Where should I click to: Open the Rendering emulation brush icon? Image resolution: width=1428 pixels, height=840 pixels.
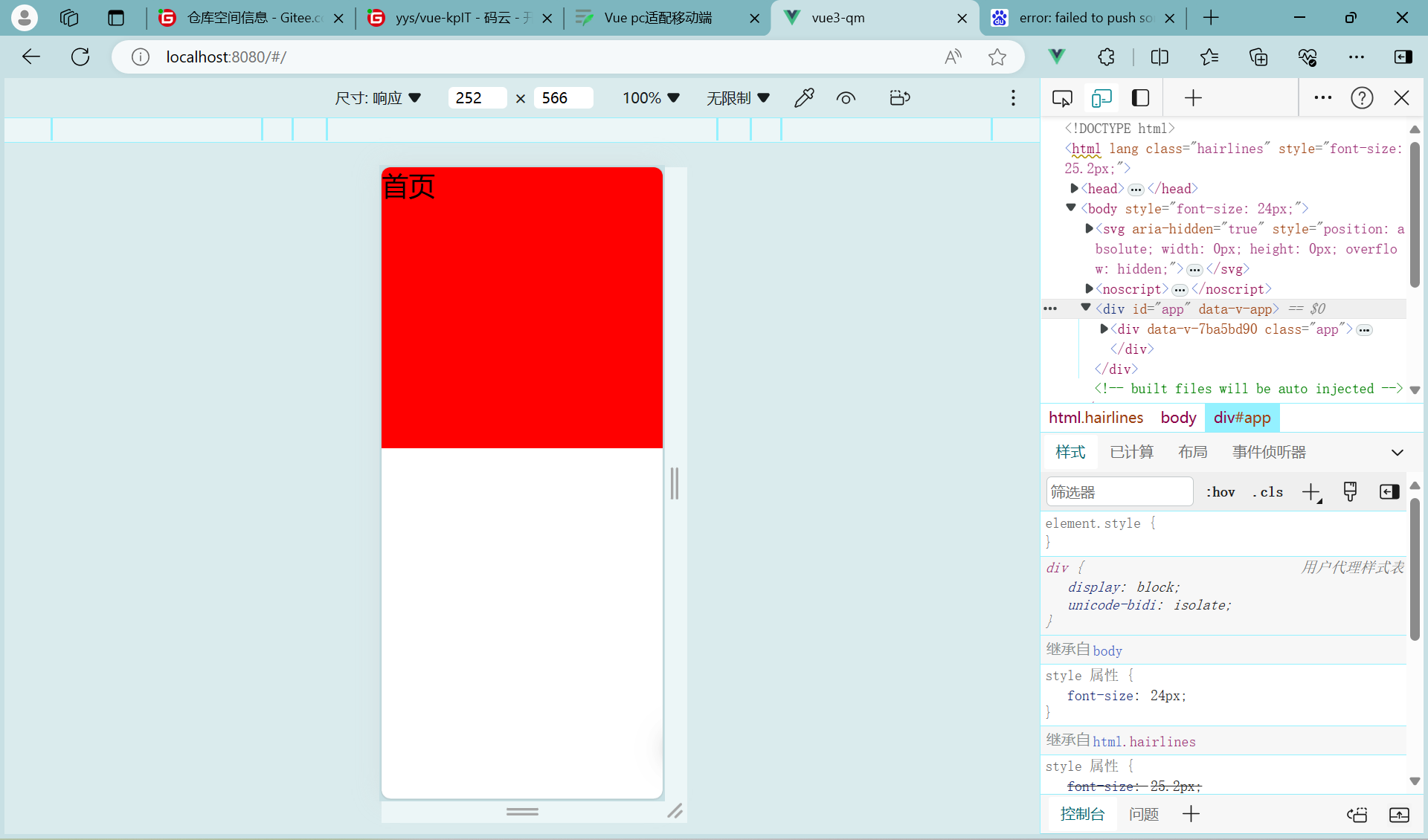(x=1350, y=491)
